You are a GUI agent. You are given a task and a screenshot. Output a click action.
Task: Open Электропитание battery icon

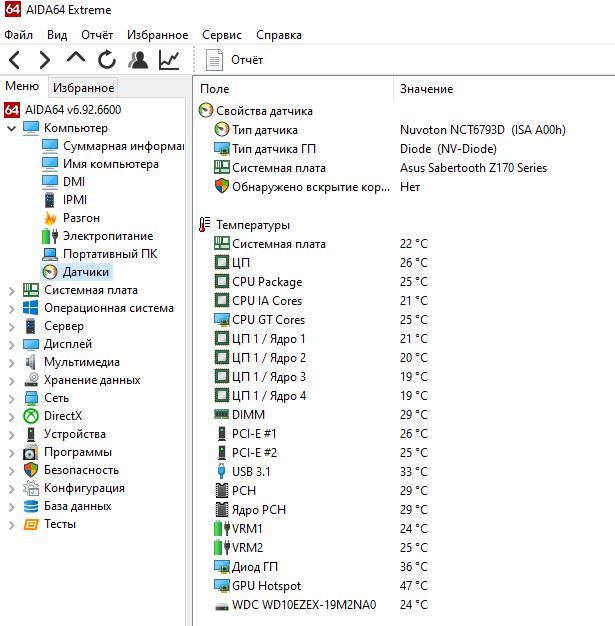(x=50, y=236)
